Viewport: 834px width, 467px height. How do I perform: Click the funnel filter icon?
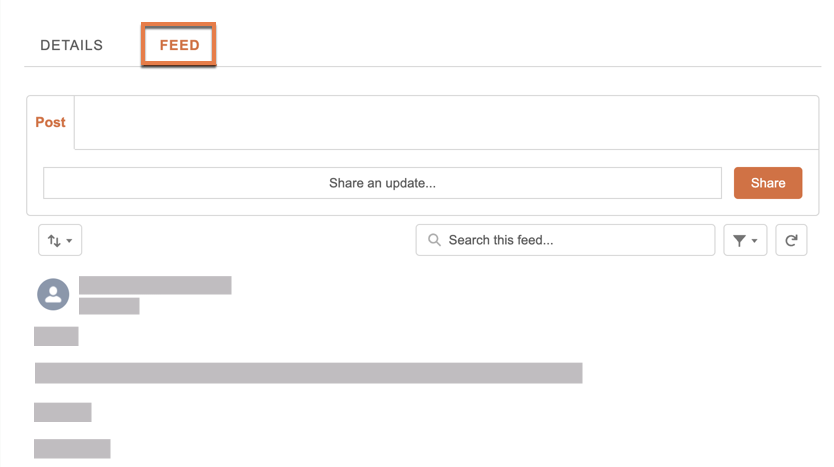[x=739, y=240]
